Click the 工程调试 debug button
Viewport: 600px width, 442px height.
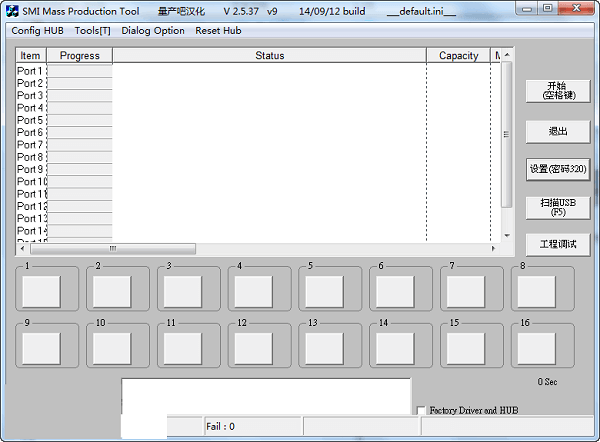coord(557,244)
